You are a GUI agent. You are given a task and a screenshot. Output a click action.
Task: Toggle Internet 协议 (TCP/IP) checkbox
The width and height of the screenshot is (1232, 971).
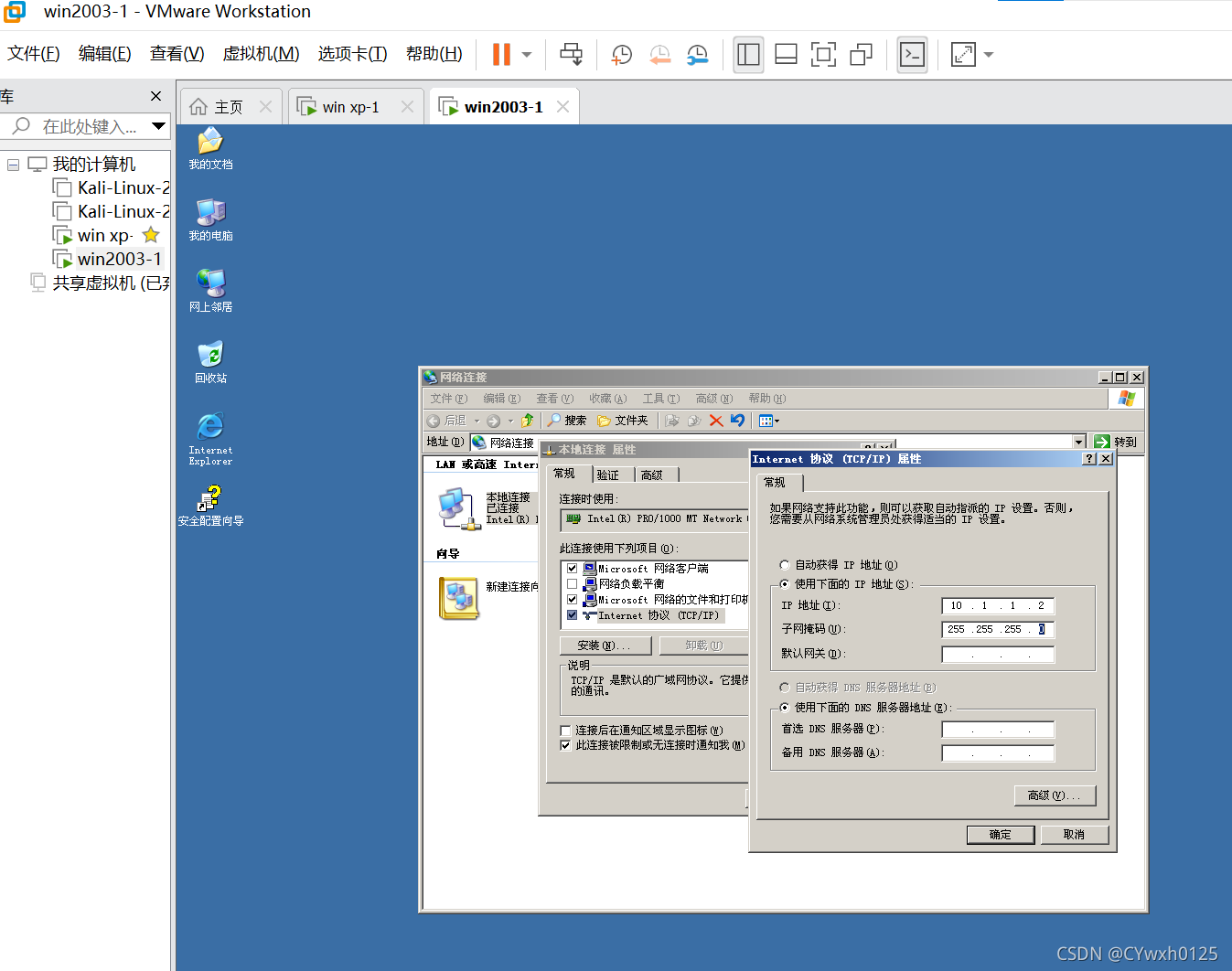(572, 615)
